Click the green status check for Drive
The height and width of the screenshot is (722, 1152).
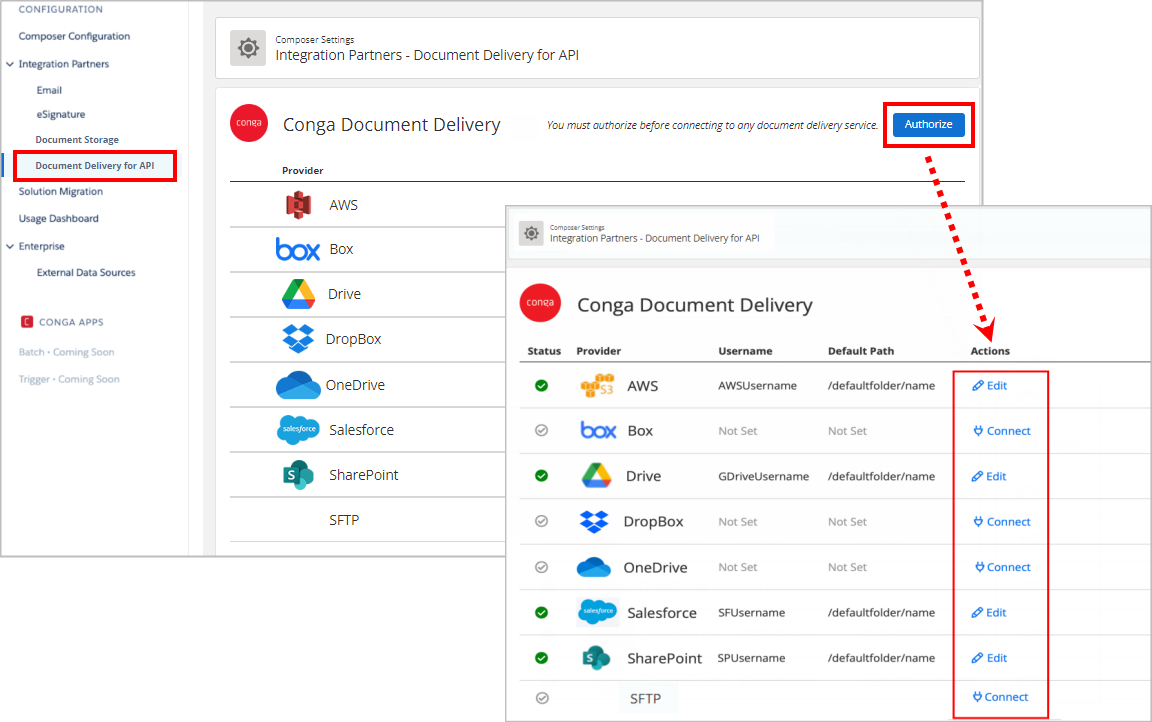click(x=541, y=475)
